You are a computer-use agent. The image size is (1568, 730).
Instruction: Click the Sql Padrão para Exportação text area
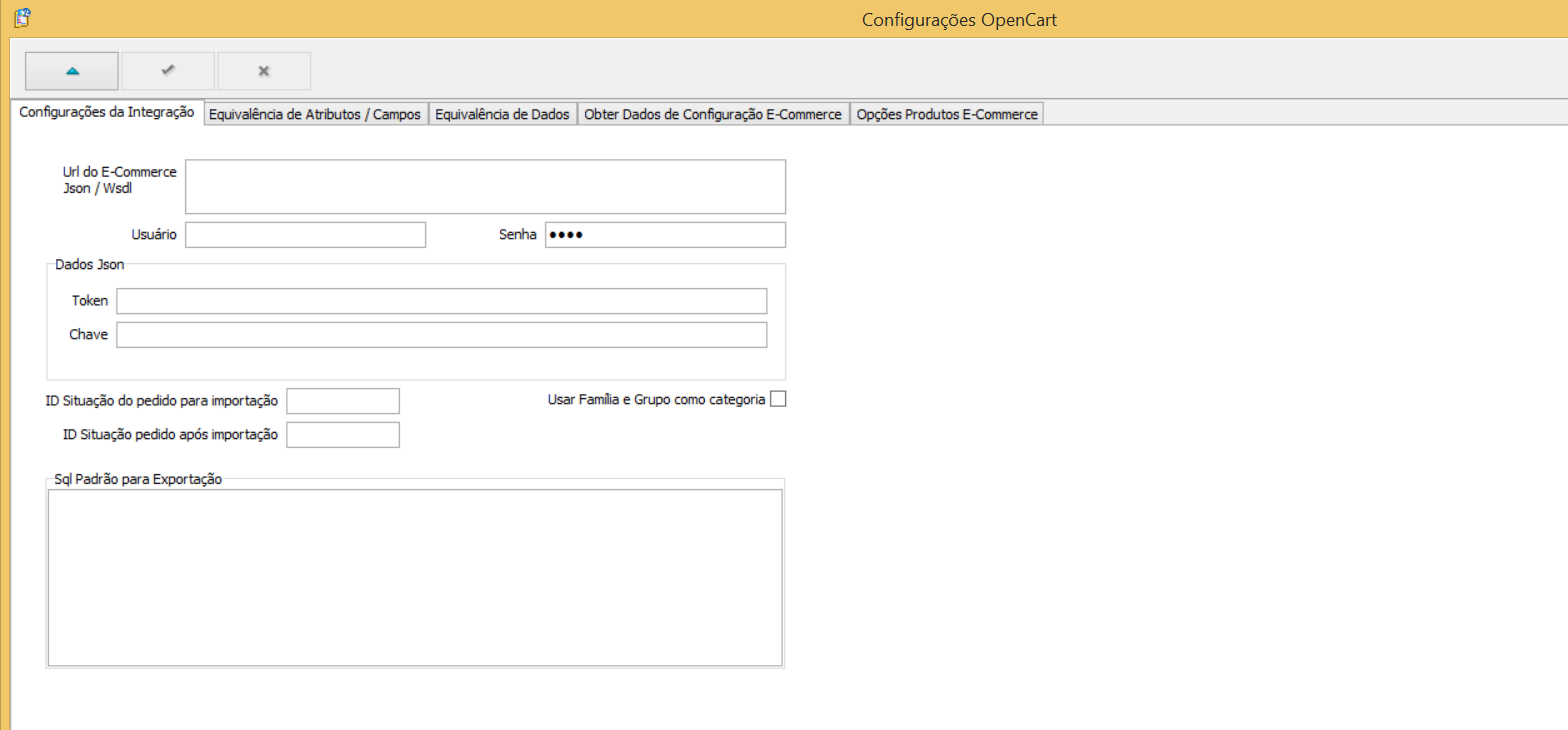point(415,577)
